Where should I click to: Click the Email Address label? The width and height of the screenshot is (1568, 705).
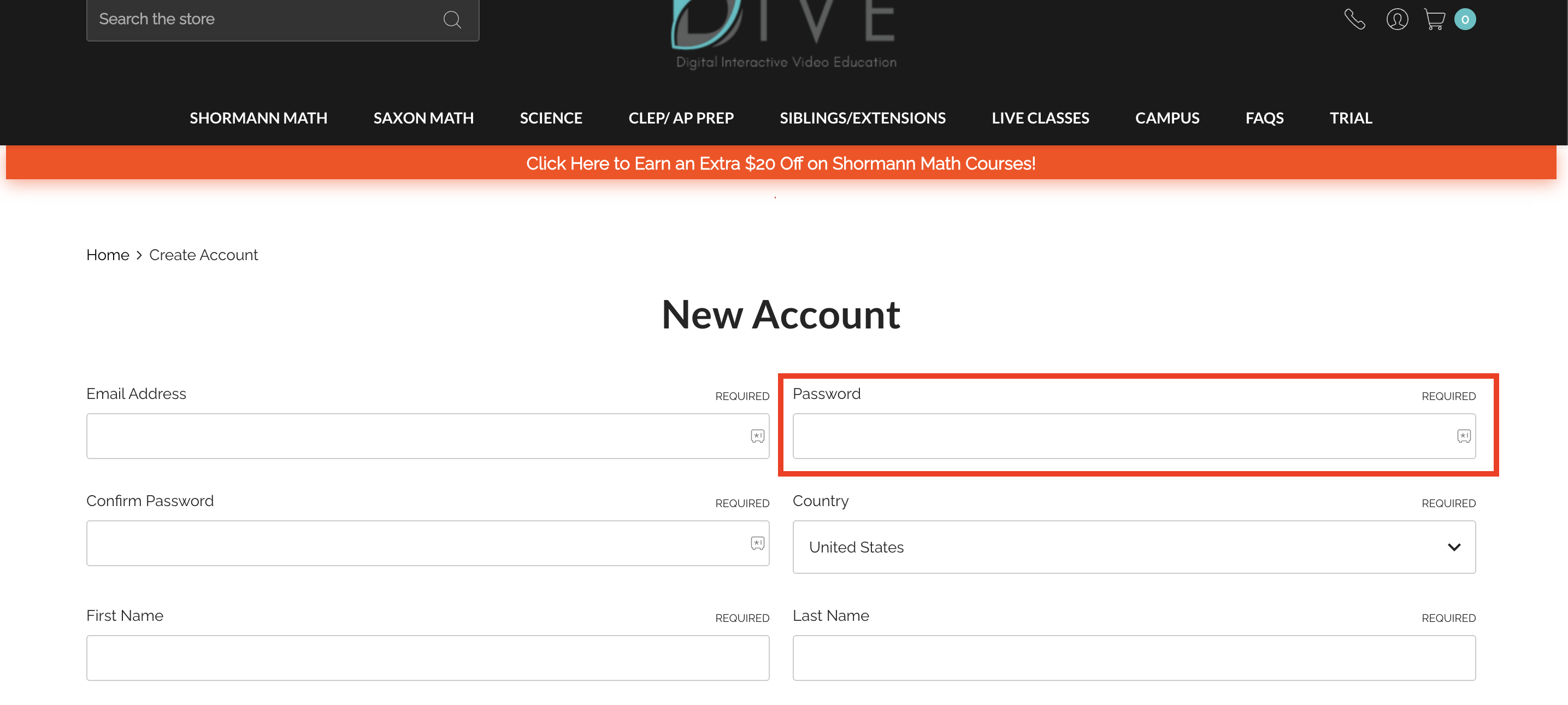[137, 394]
